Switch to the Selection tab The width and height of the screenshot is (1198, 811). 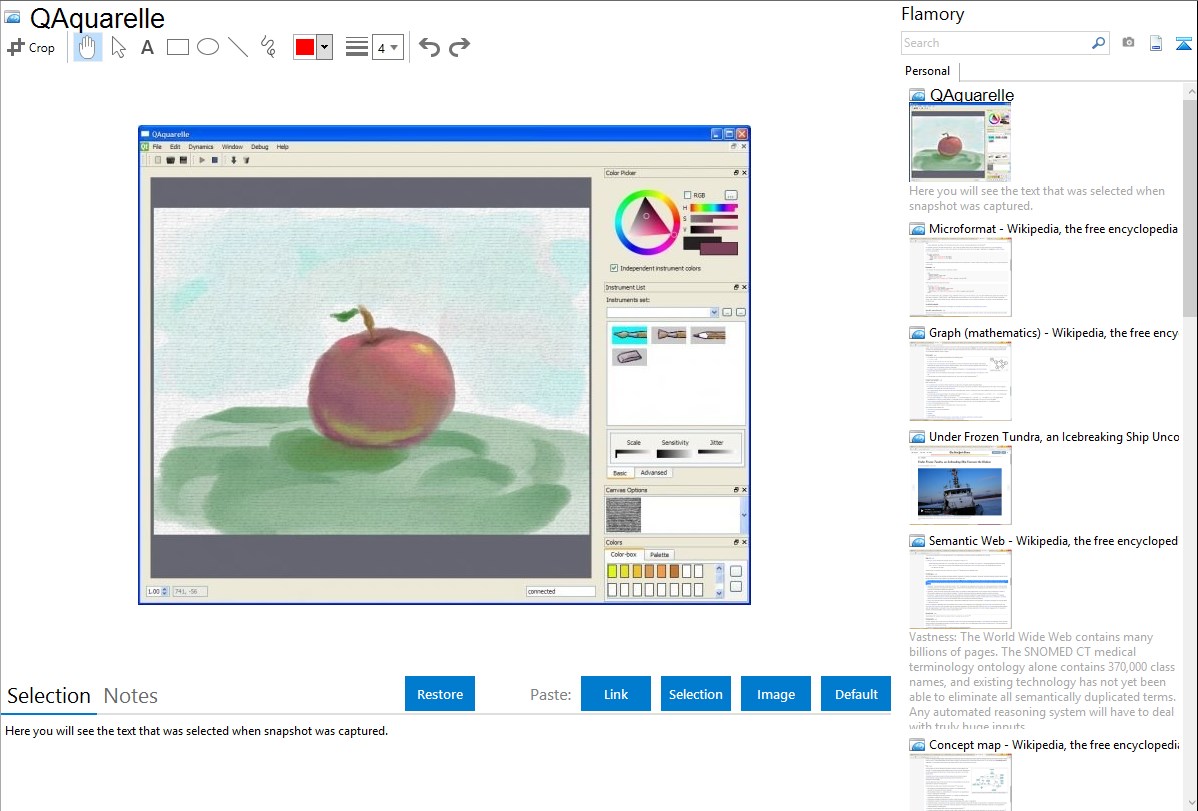pyautogui.click(x=49, y=696)
